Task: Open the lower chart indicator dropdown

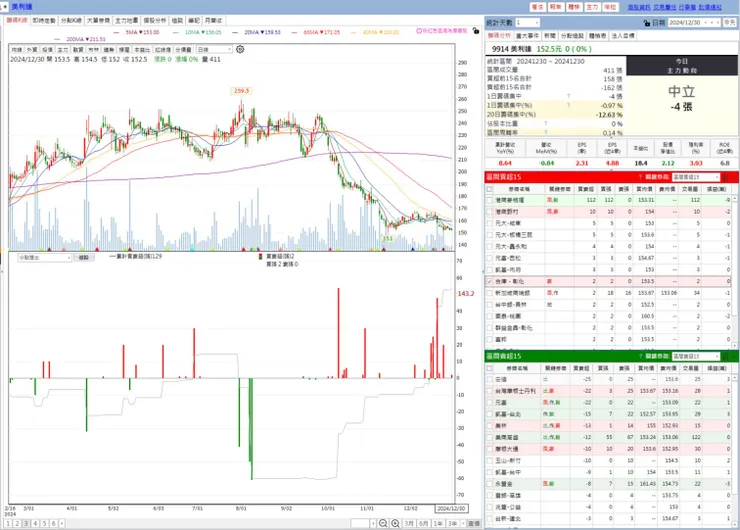Action: click(x=44, y=258)
